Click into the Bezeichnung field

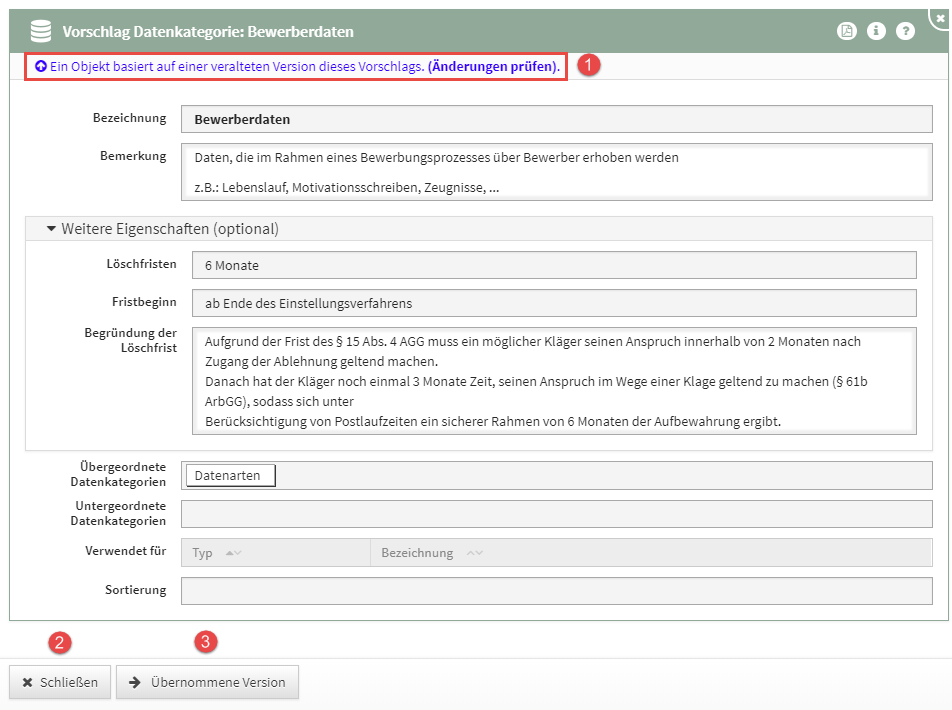(555, 119)
